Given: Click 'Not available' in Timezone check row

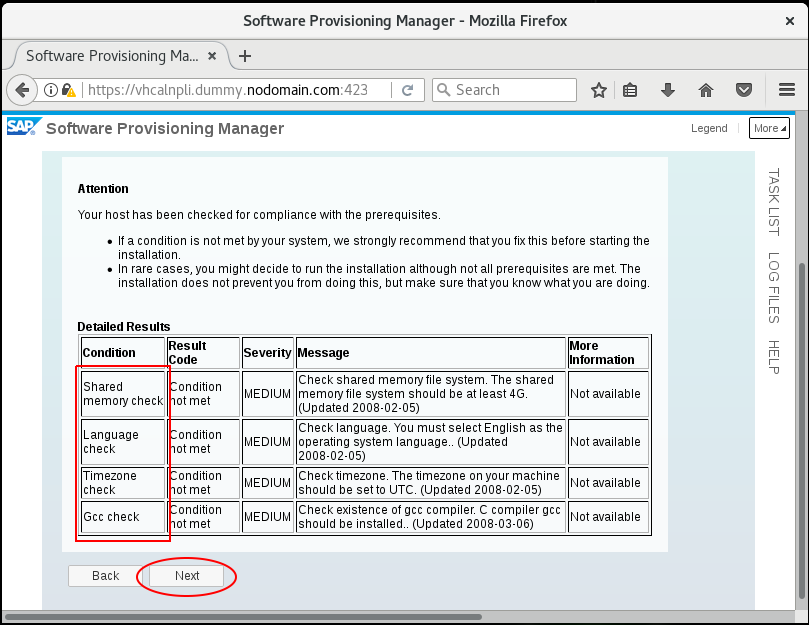Looking at the screenshot, I should (608, 483).
